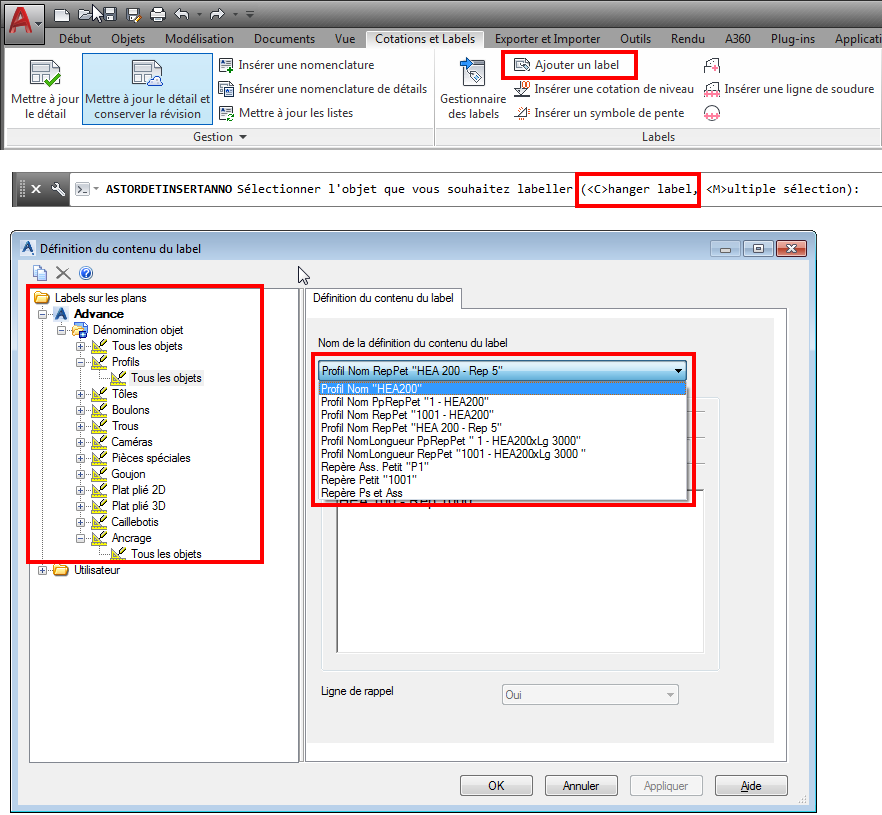Screen dimensions: 882x815
Task: Open the Exporter et Importer ribbon tab
Action: (547, 39)
